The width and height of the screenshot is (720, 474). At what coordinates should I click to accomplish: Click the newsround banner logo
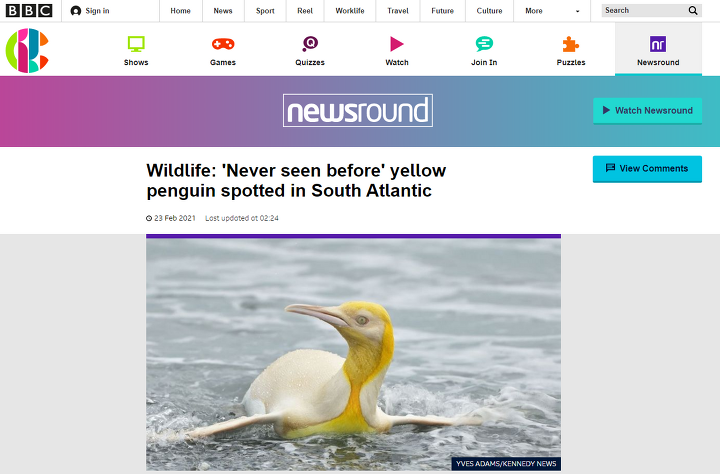pos(358,111)
